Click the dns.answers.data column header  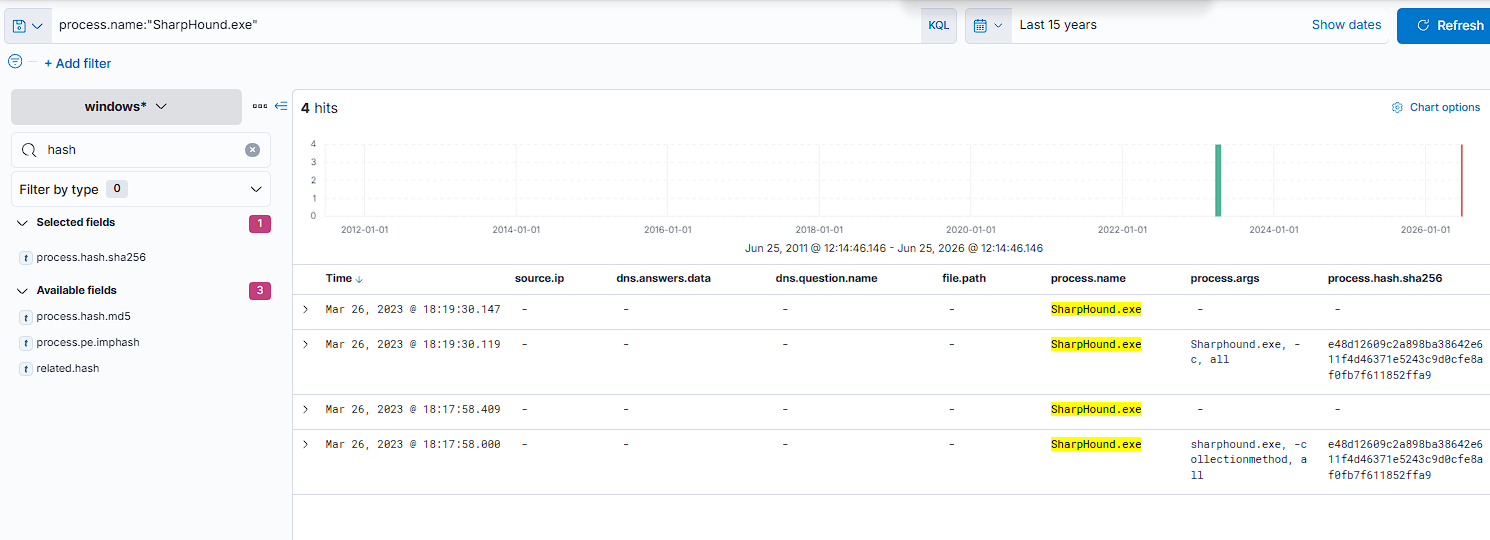coord(663,278)
